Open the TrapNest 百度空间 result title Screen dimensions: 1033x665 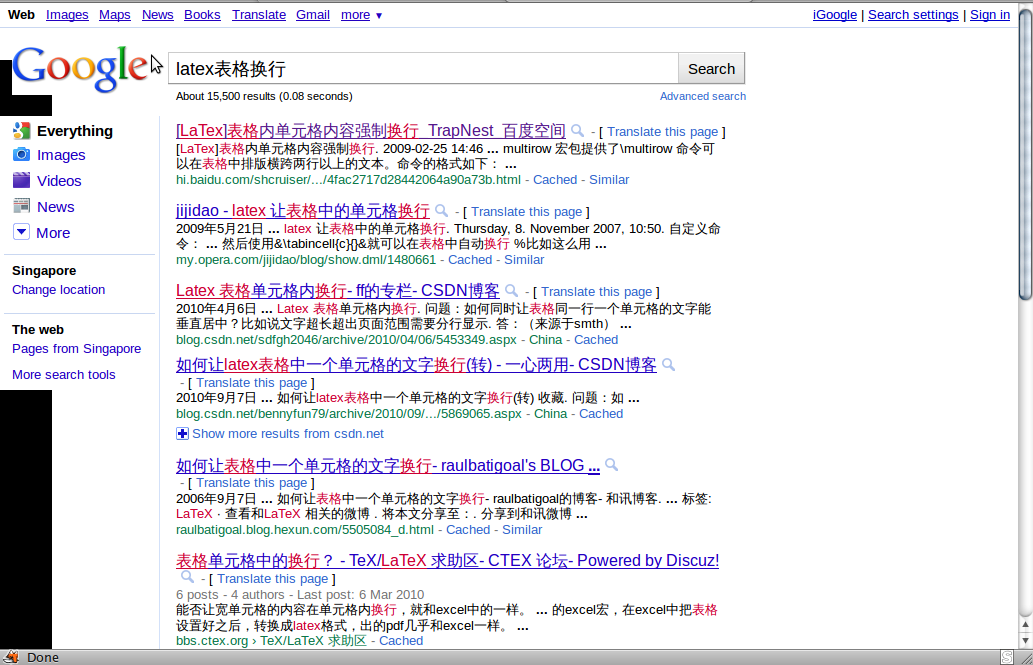(x=371, y=130)
